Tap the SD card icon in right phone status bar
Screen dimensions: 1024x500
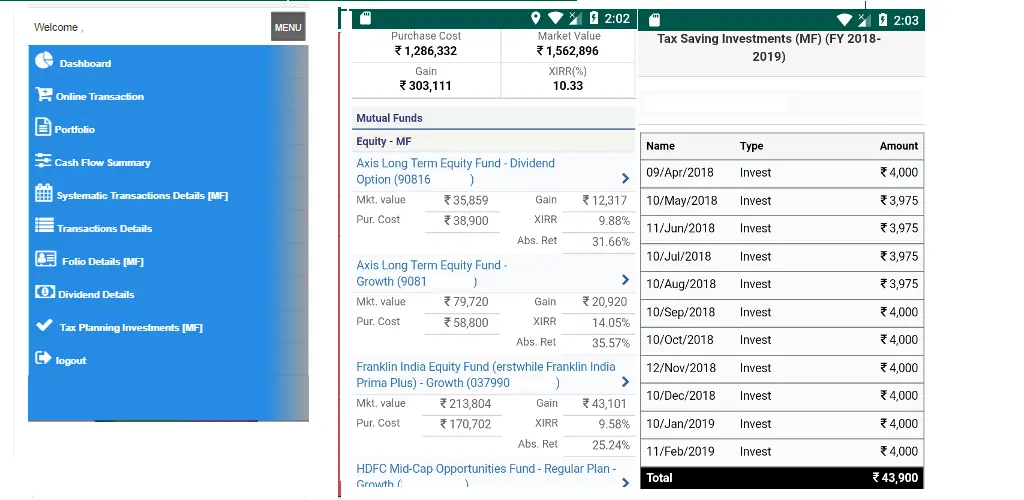[655, 20]
